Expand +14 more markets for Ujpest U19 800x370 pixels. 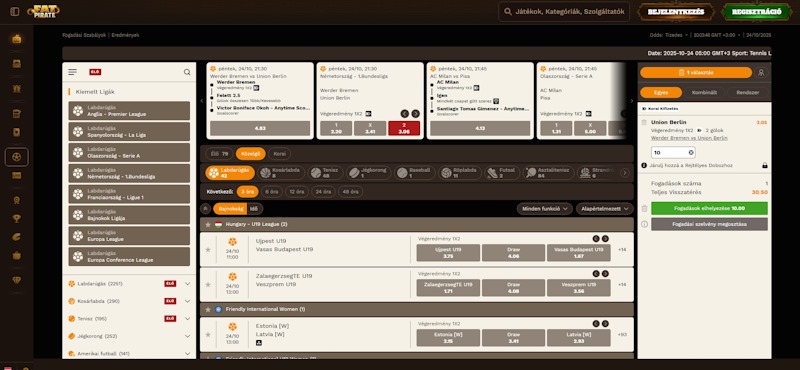pos(622,250)
